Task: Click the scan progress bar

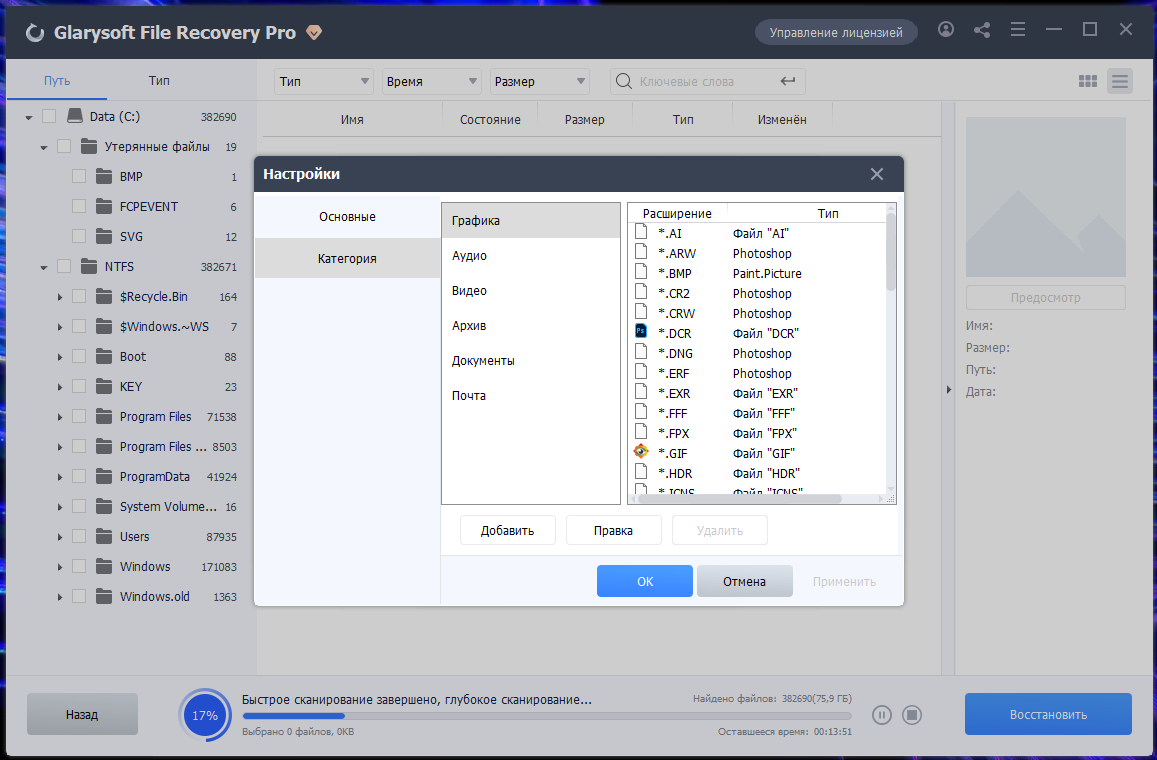Action: tap(547, 716)
